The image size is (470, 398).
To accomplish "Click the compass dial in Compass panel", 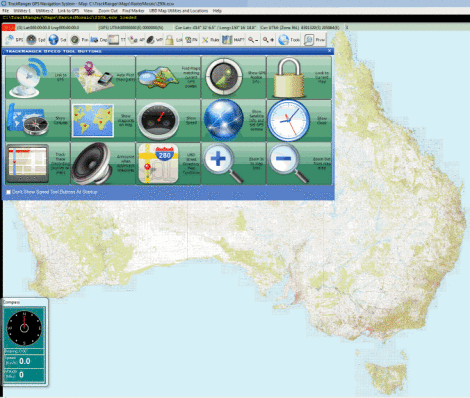I will [x=24, y=328].
